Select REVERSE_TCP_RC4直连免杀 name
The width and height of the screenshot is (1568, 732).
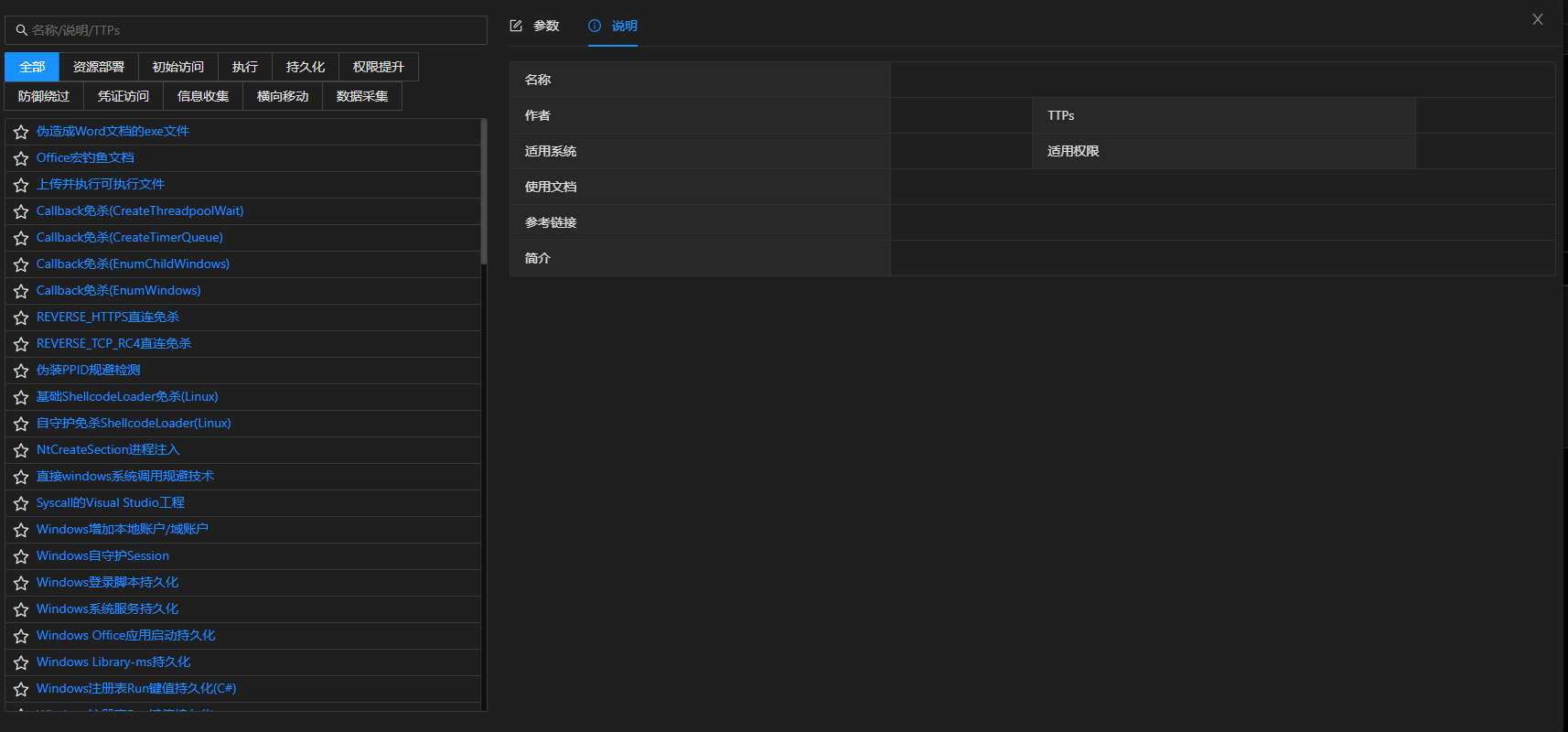point(113,344)
